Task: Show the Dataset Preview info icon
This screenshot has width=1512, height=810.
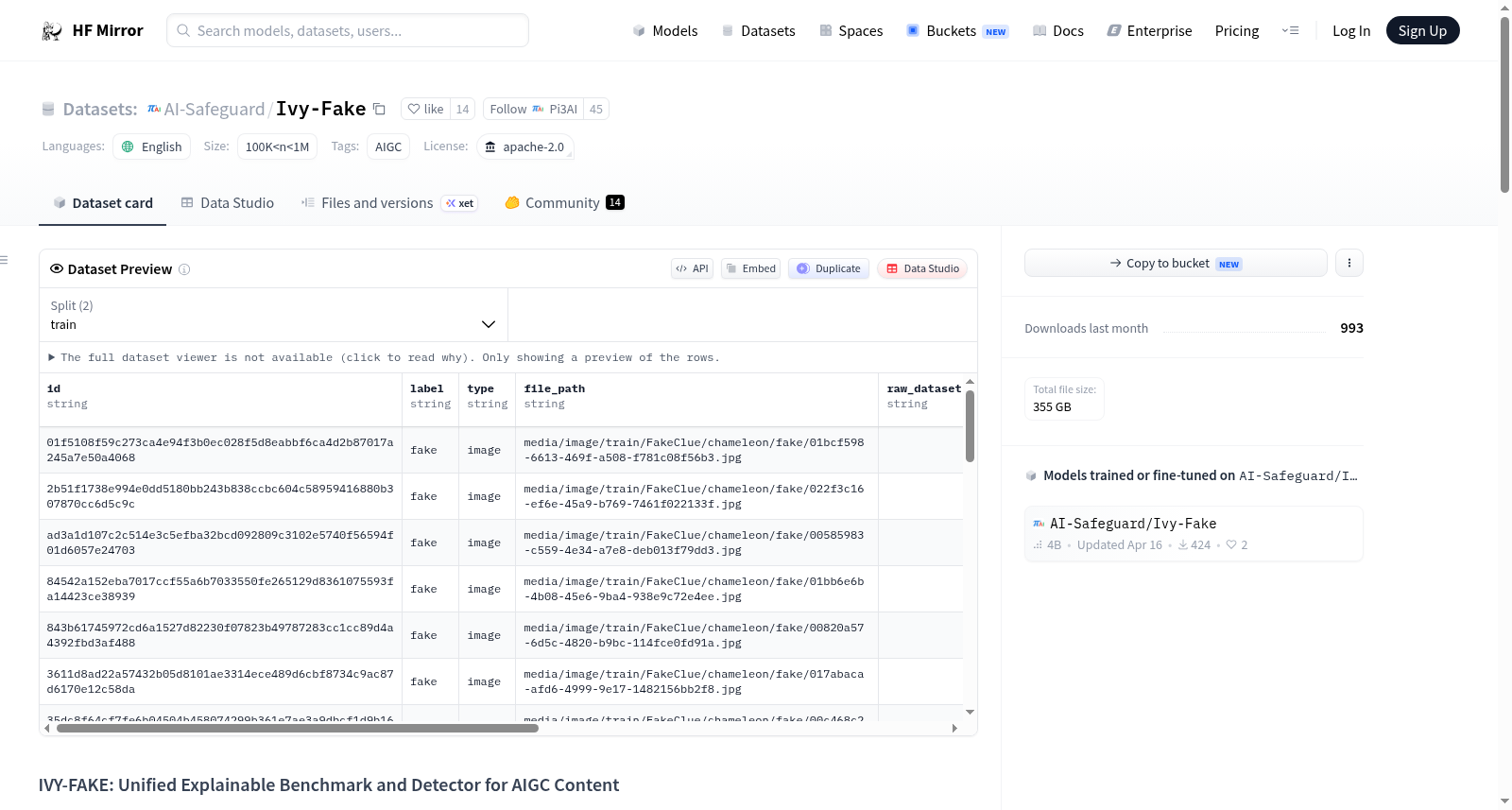Action: [x=184, y=269]
